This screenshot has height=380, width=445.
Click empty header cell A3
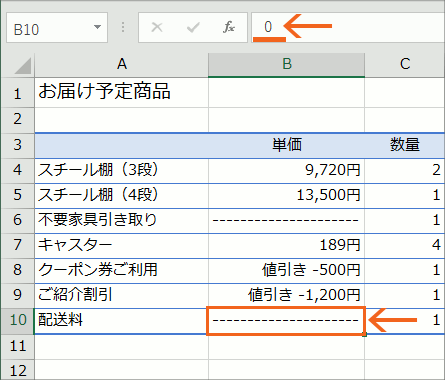click(x=122, y=145)
